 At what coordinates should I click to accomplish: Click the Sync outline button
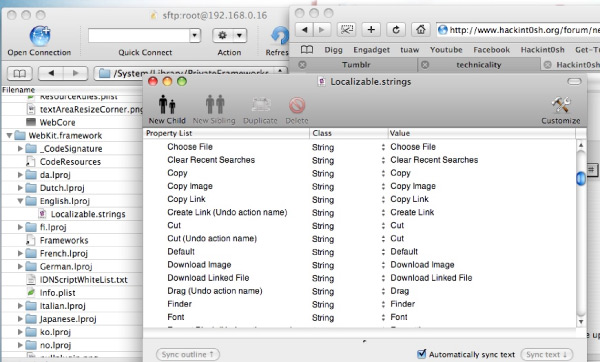coord(188,354)
